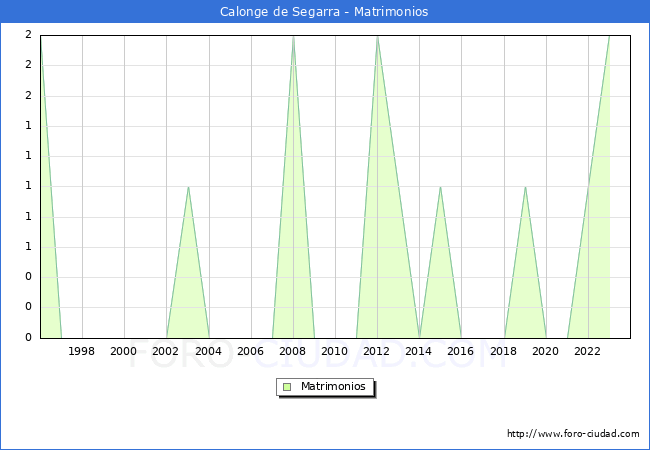Click the 2000 x-axis label

[123, 351]
